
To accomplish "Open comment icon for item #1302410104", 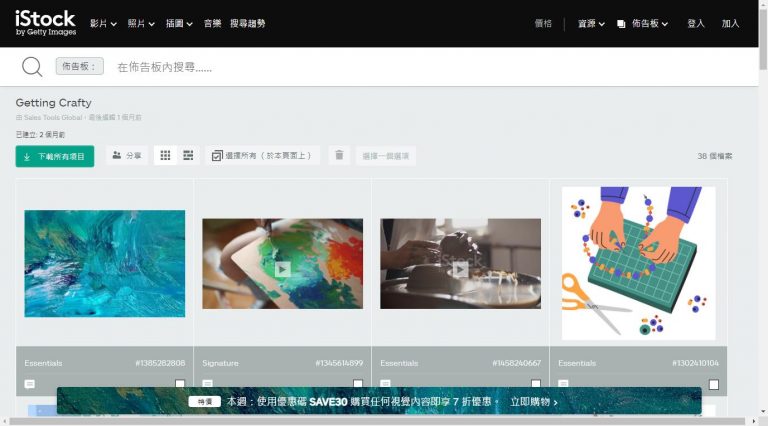I will 563,384.
